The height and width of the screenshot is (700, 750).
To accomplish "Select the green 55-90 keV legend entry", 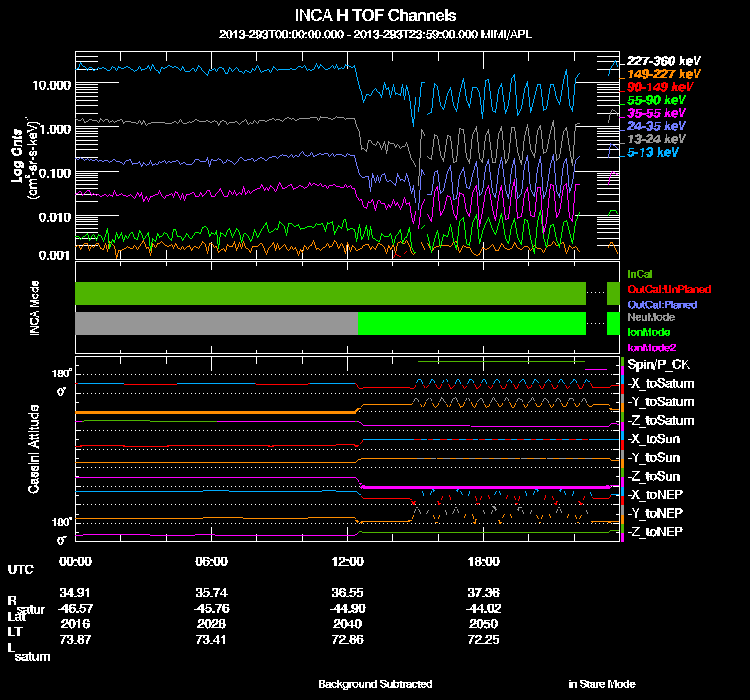I will click(x=656, y=100).
